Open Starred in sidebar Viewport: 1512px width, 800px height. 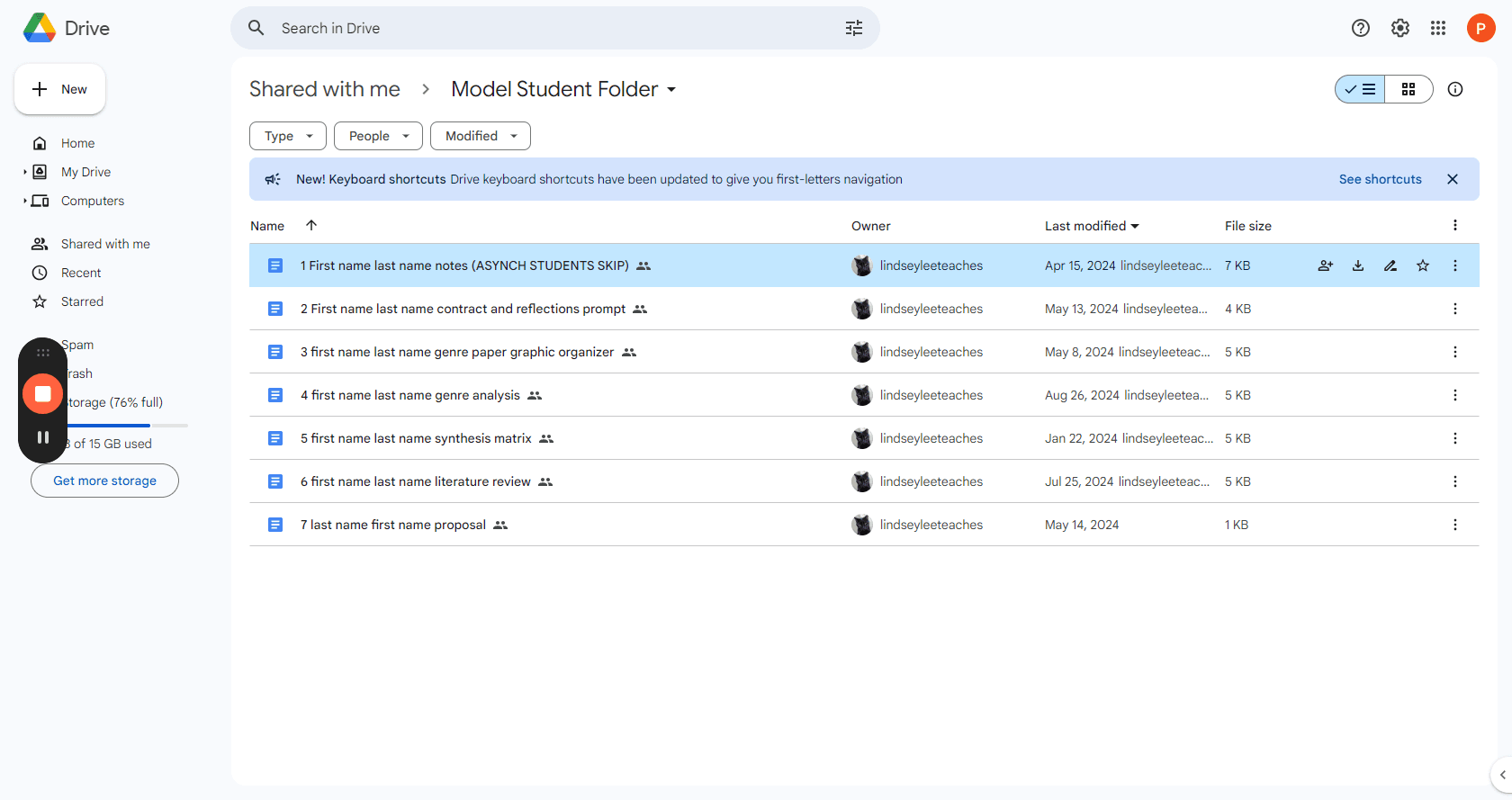82,301
